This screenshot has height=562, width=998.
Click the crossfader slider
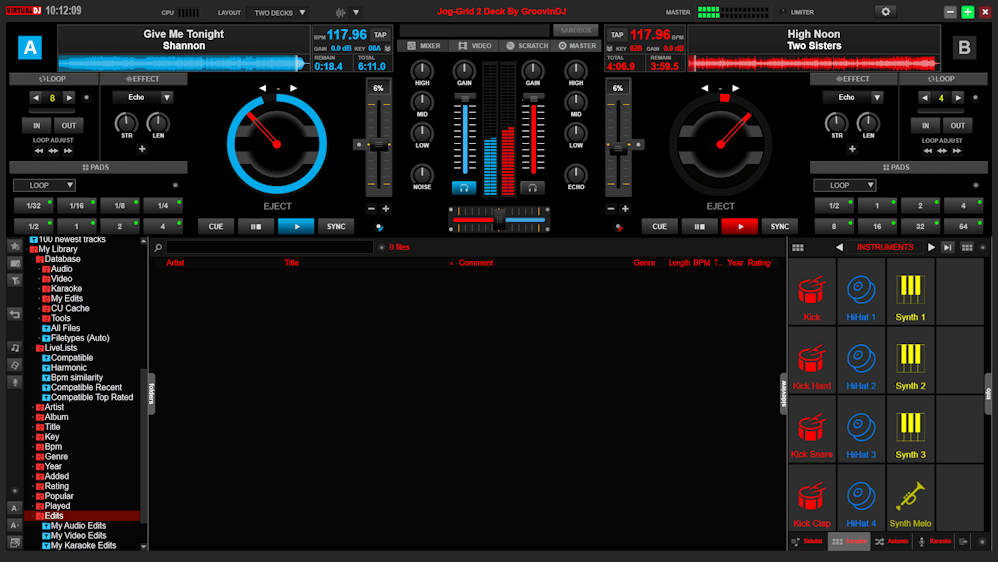[499, 218]
